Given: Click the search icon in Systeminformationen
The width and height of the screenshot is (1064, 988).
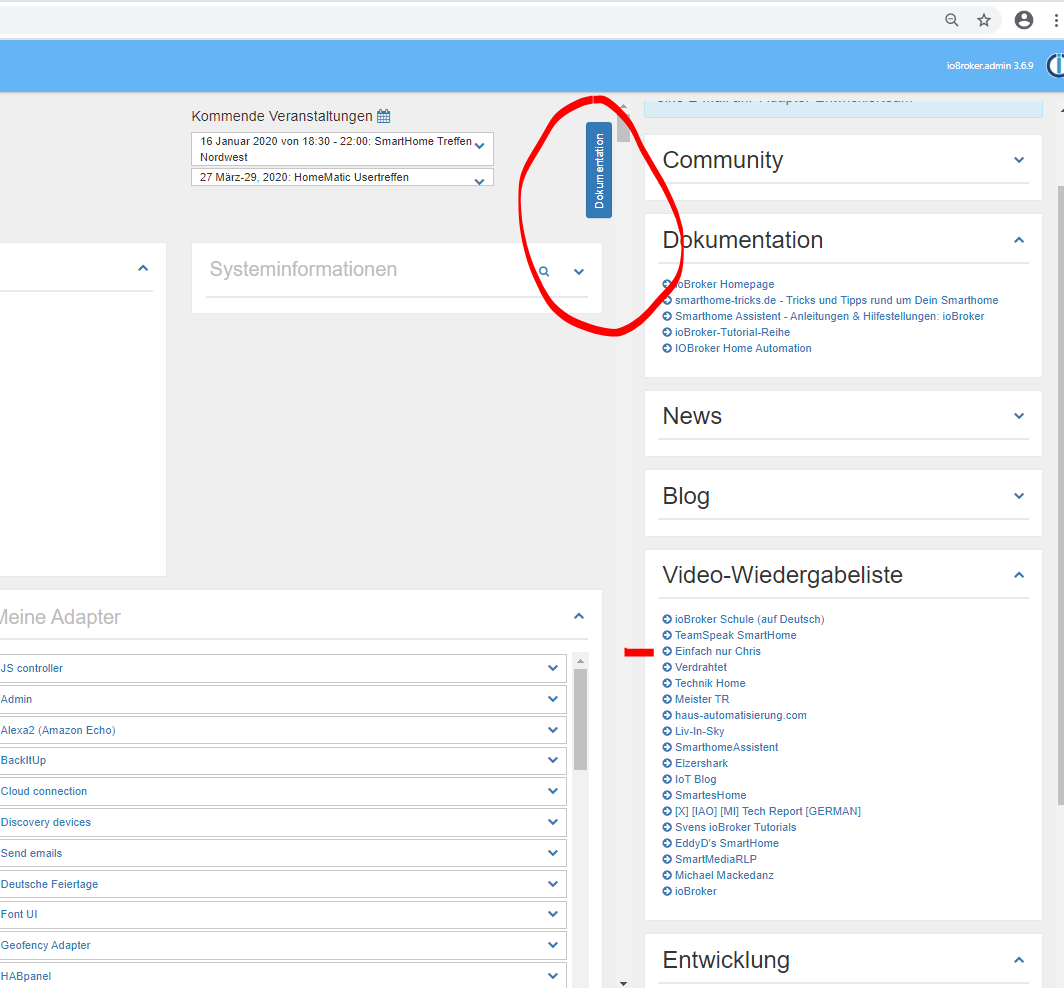Looking at the screenshot, I should pos(544,271).
